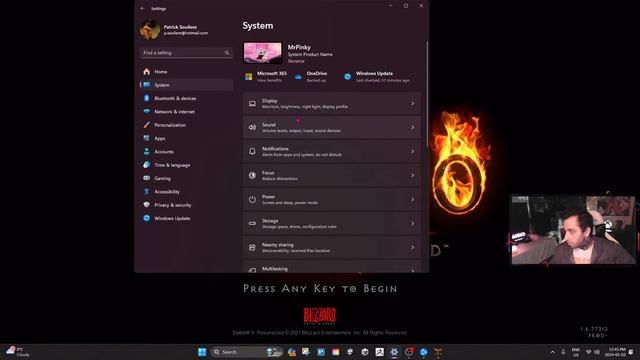Open Apps settings
640x360 pixels.
pyautogui.click(x=187, y=138)
